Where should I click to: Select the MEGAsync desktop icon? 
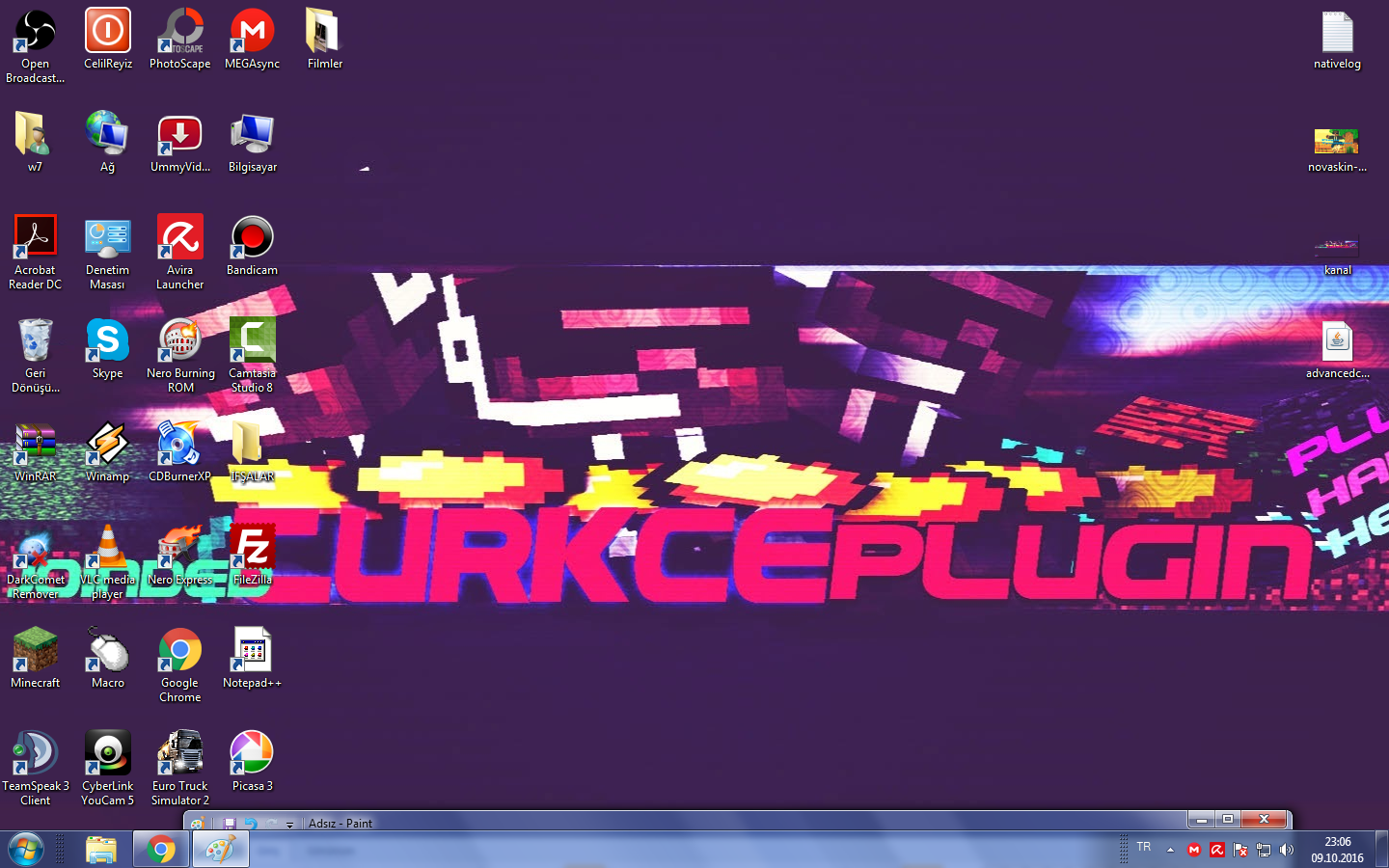pos(253,39)
